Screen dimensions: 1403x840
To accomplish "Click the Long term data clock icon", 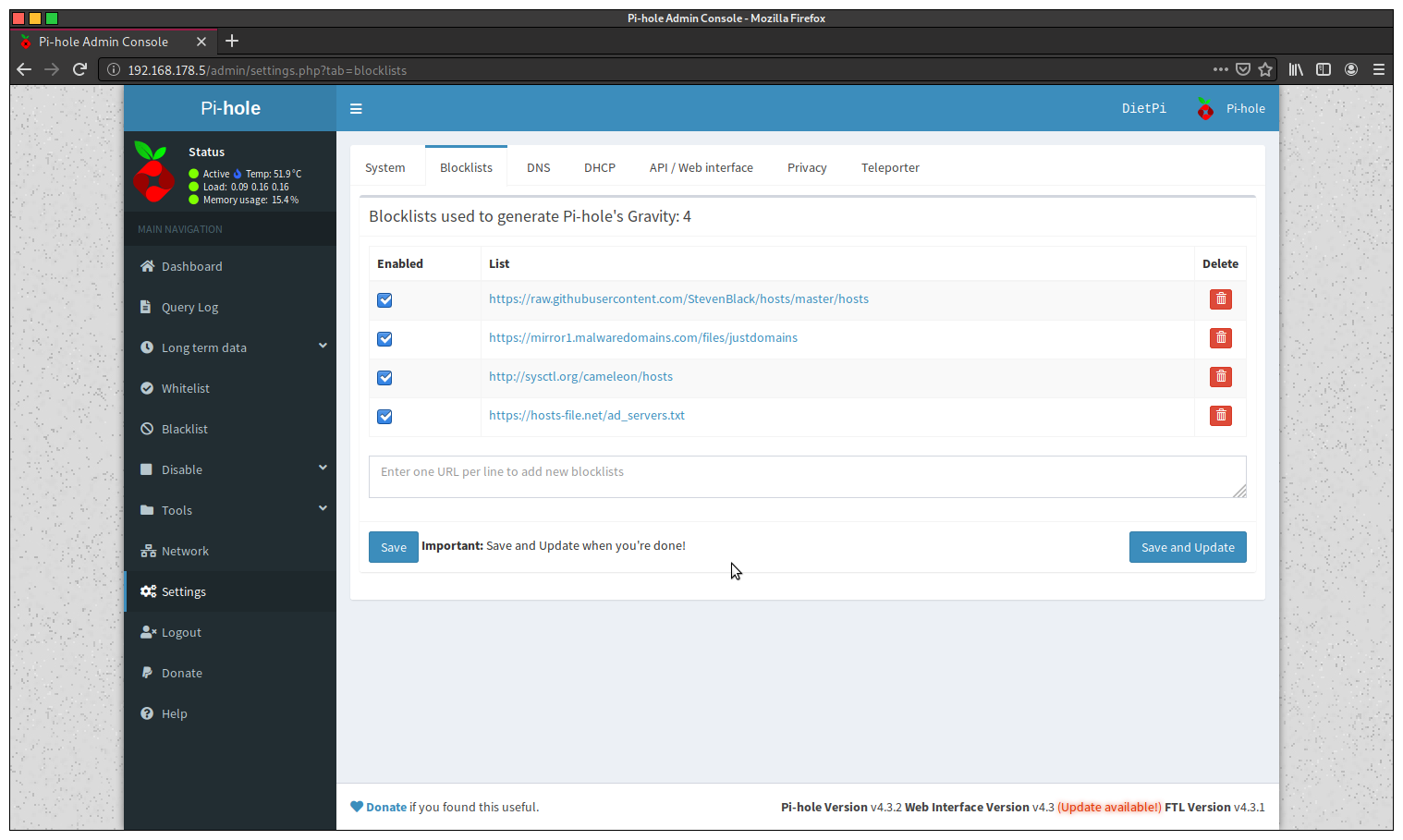I will (x=147, y=347).
